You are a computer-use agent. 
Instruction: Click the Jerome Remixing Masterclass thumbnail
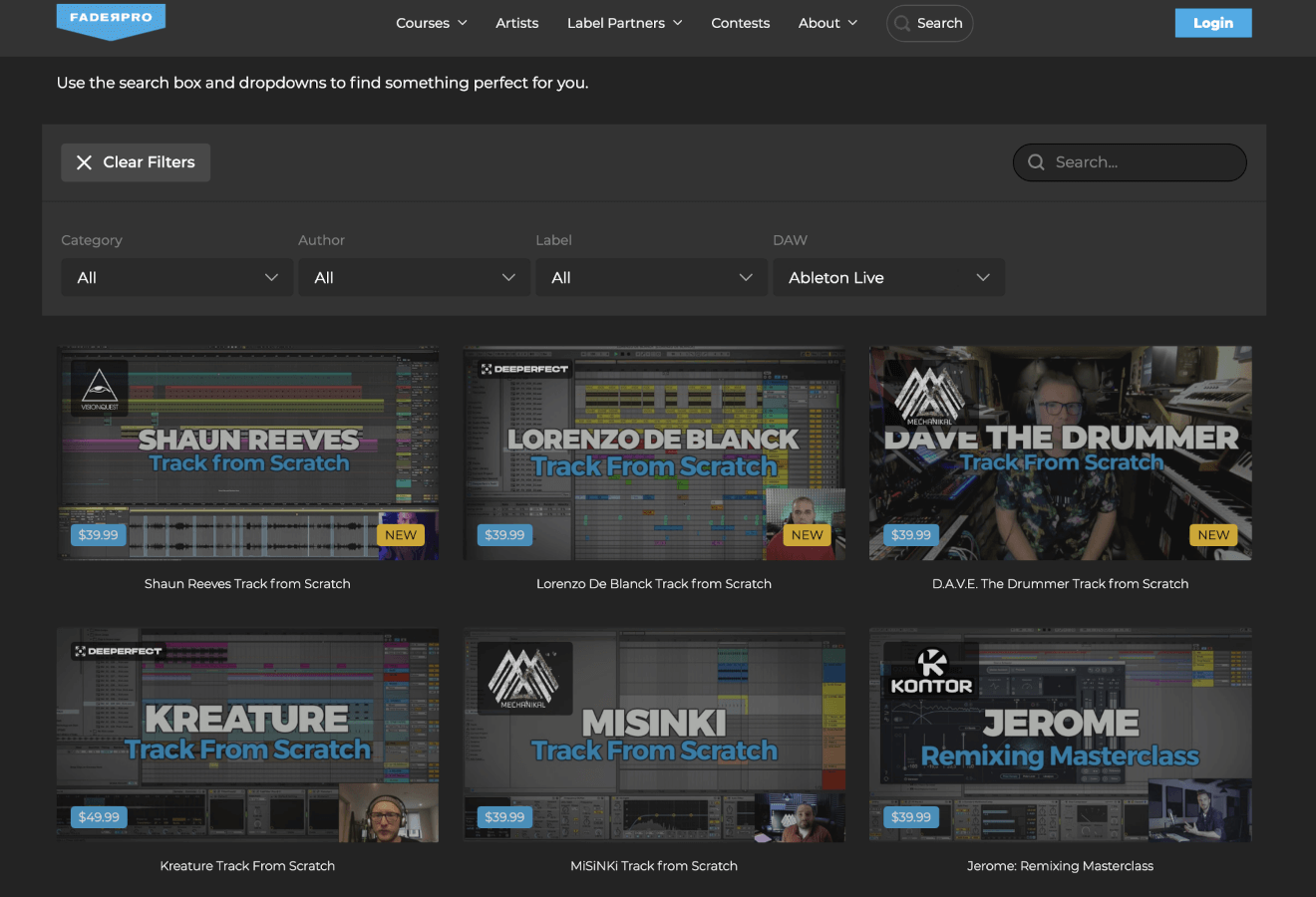click(1061, 735)
